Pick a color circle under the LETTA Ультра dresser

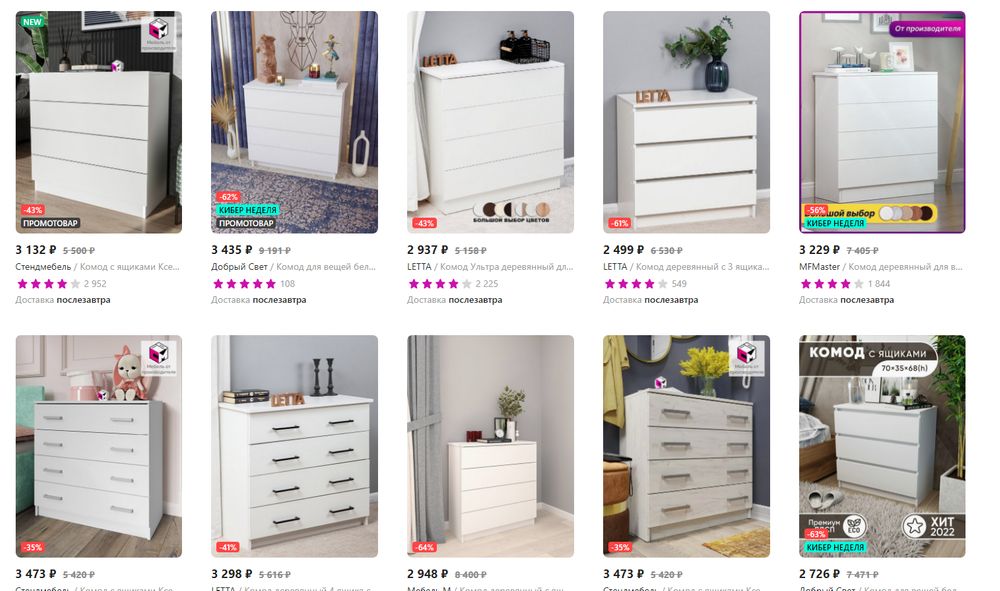point(511,209)
